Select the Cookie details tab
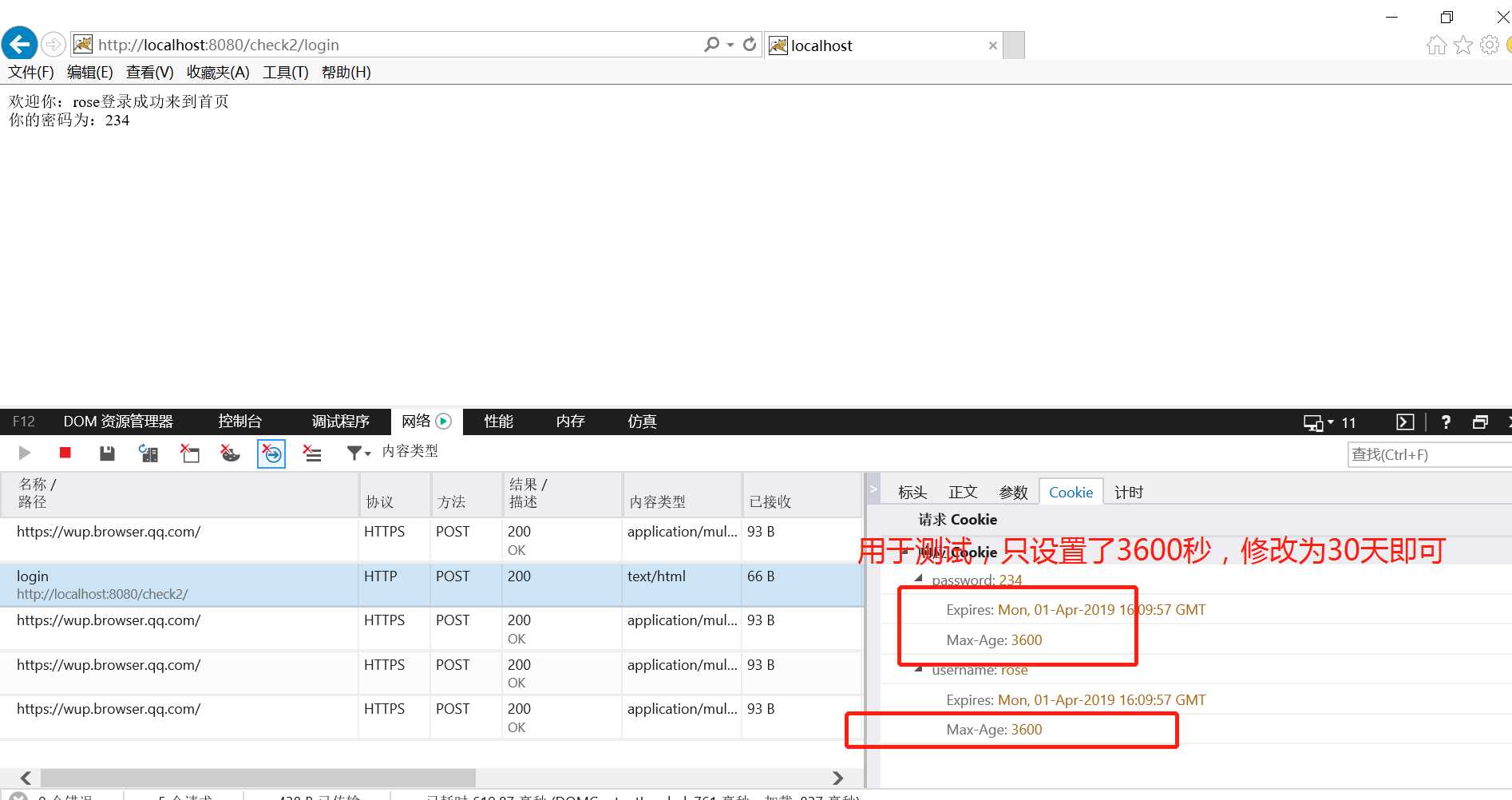The image size is (1512, 800). pos(1071,493)
